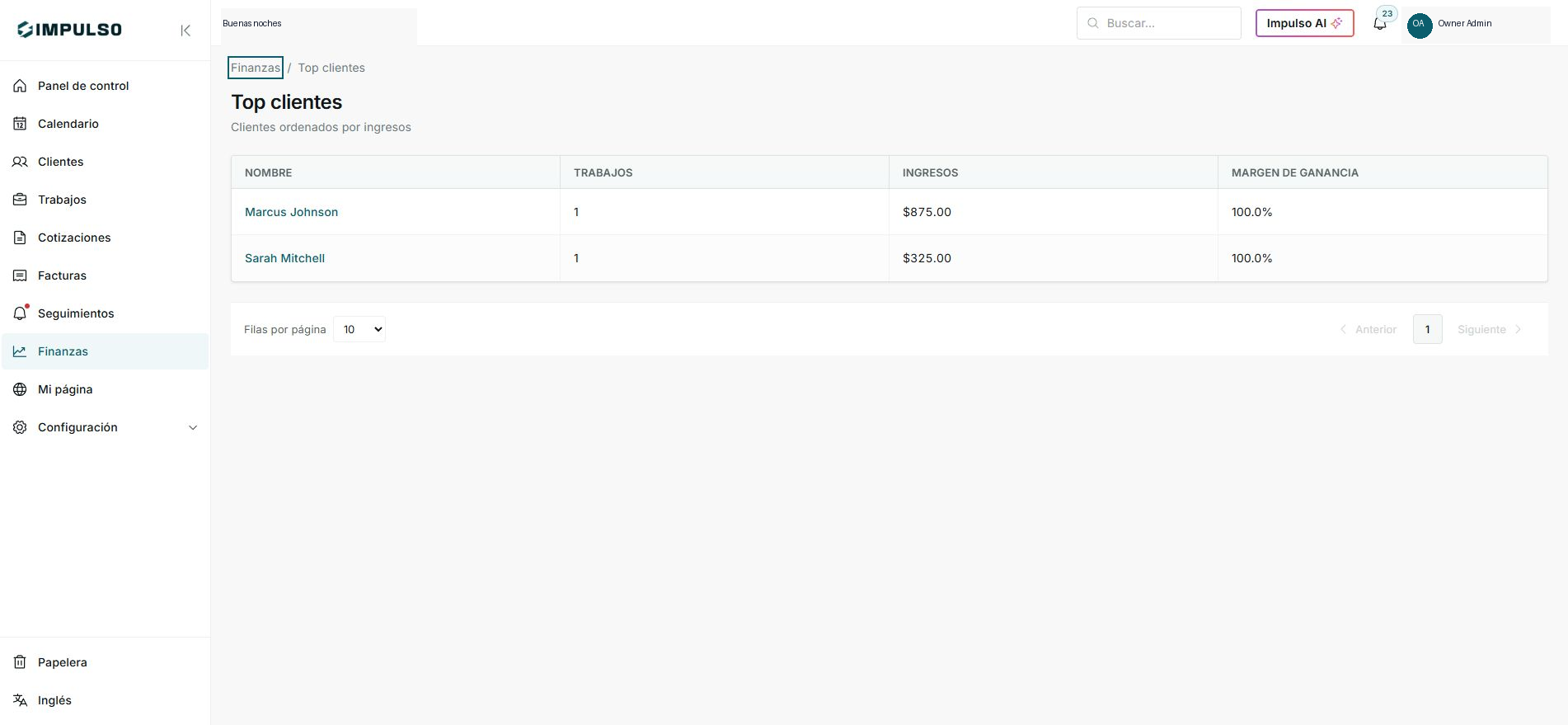Click the Cotizaciones document icon

click(x=20, y=238)
